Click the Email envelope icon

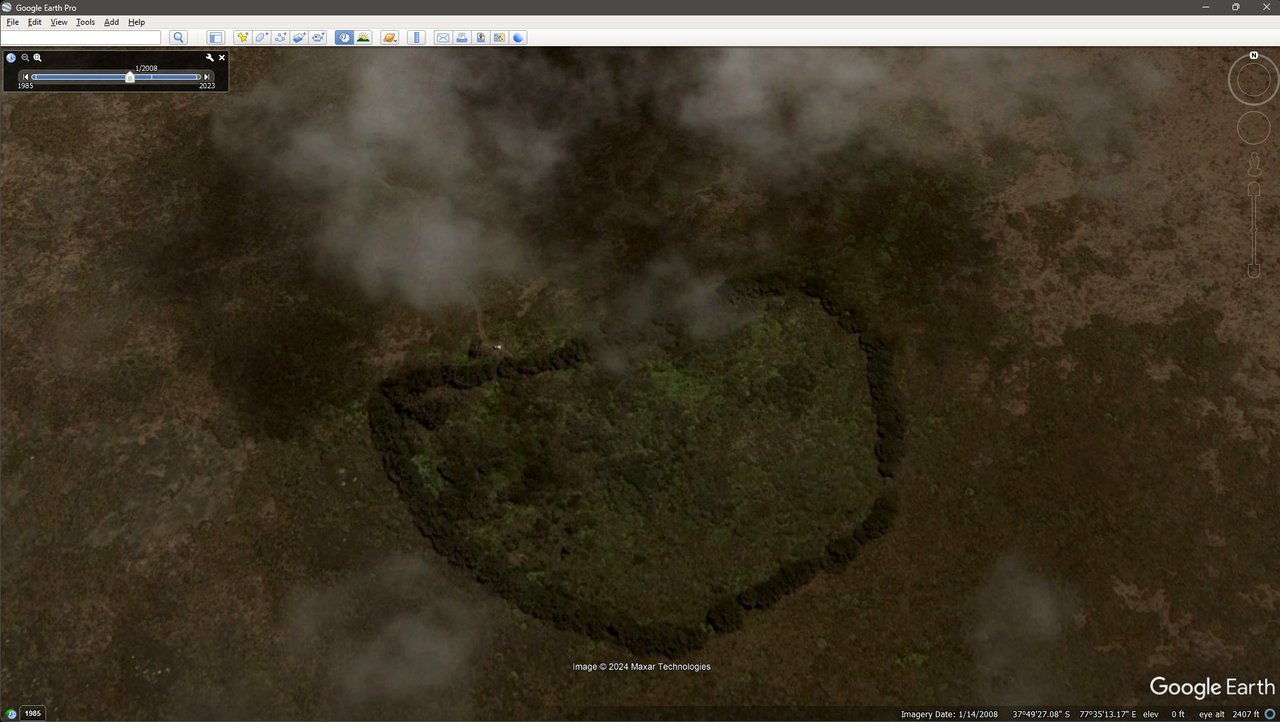(442, 38)
